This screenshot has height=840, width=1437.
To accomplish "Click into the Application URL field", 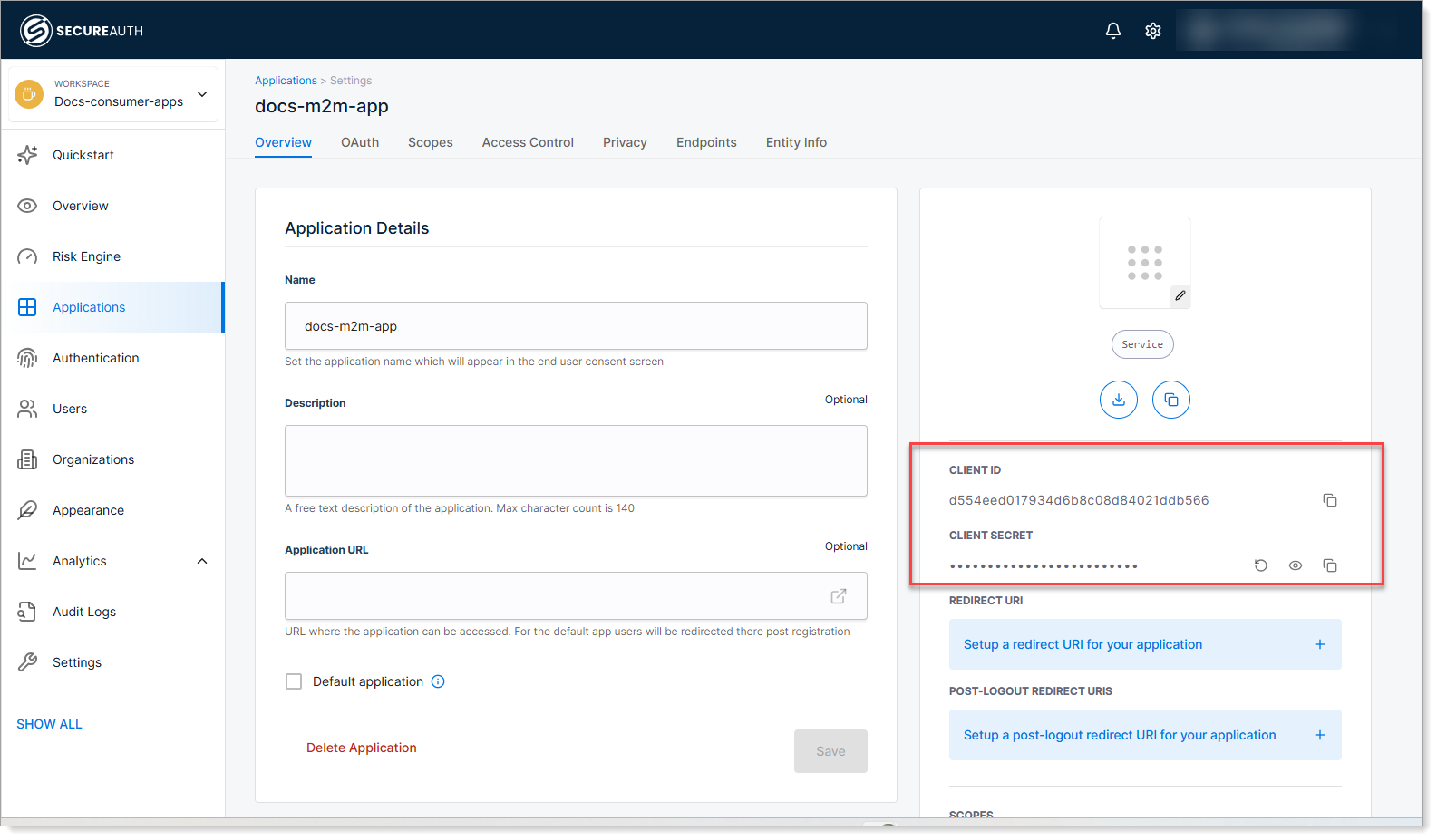I will click(x=576, y=596).
